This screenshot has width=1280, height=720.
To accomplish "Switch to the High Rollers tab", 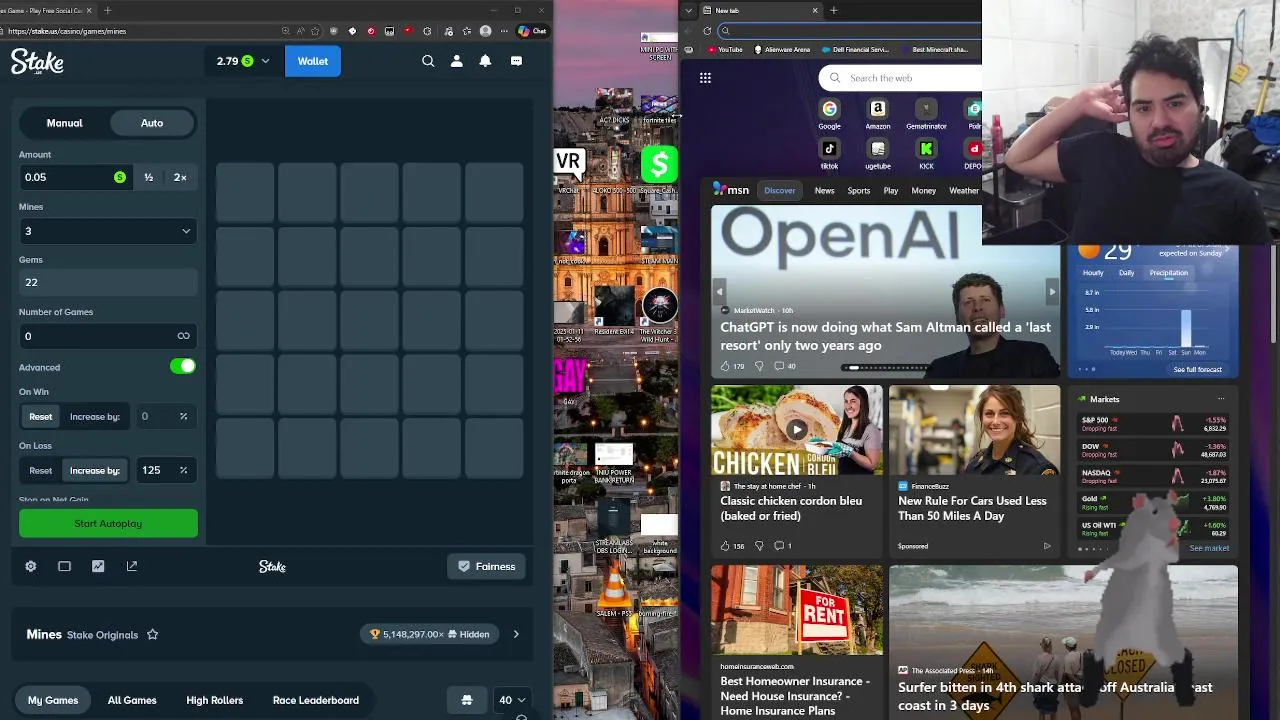I will [214, 700].
